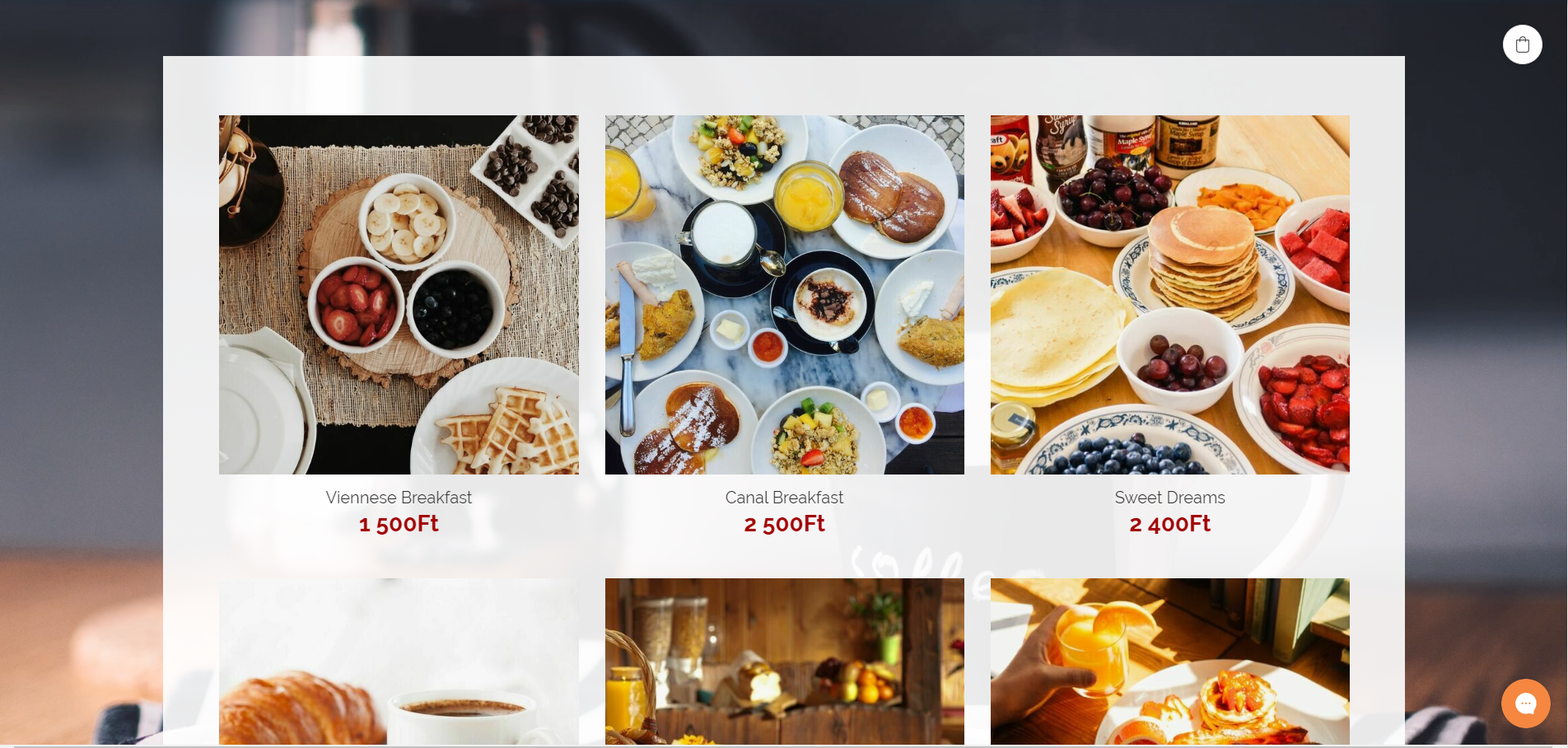Image resolution: width=1568 pixels, height=748 pixels.
Task: Select the wooden buffet product image
Action: coord(784,662)
